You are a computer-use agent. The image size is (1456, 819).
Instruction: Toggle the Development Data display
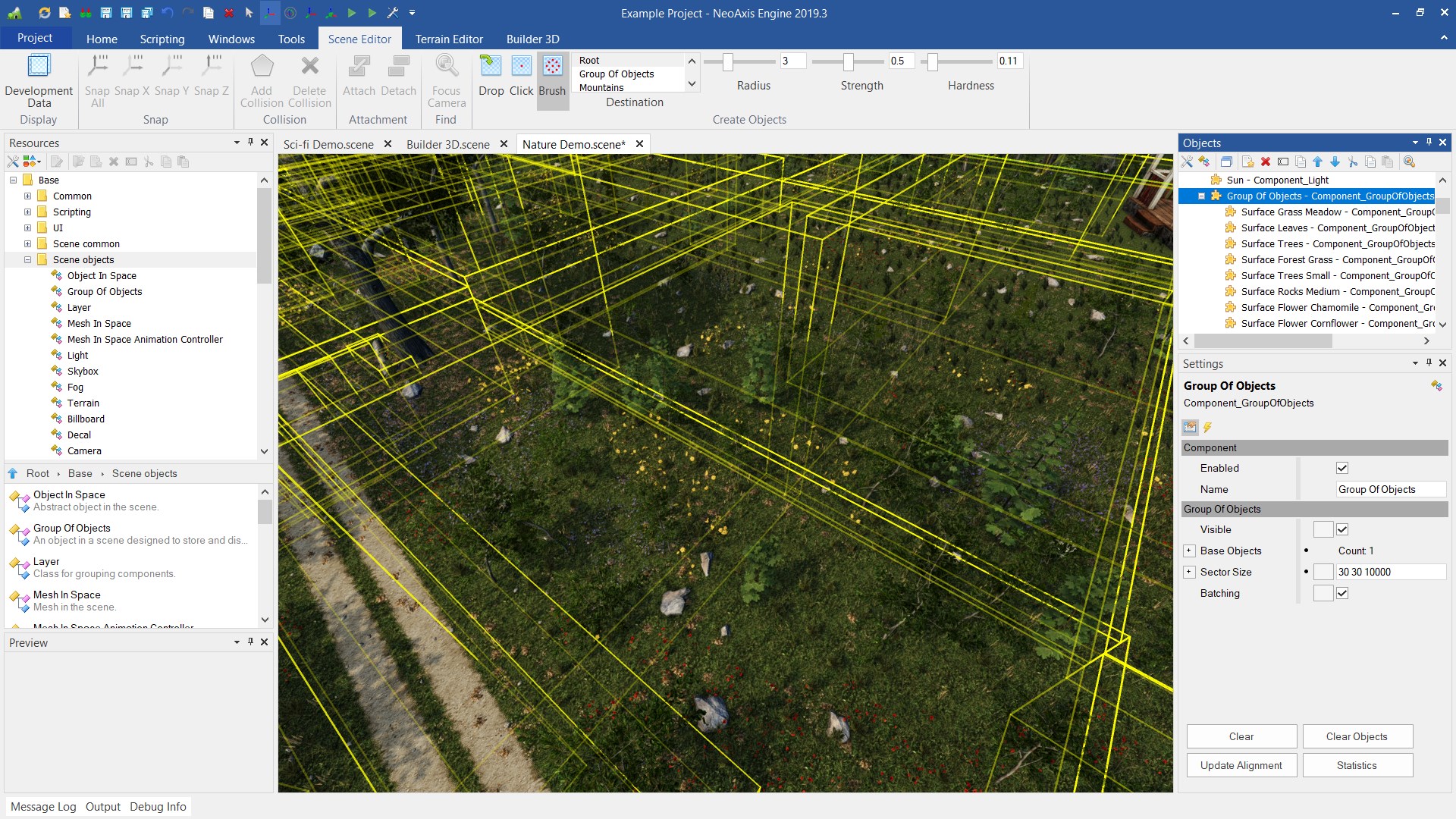39,80
